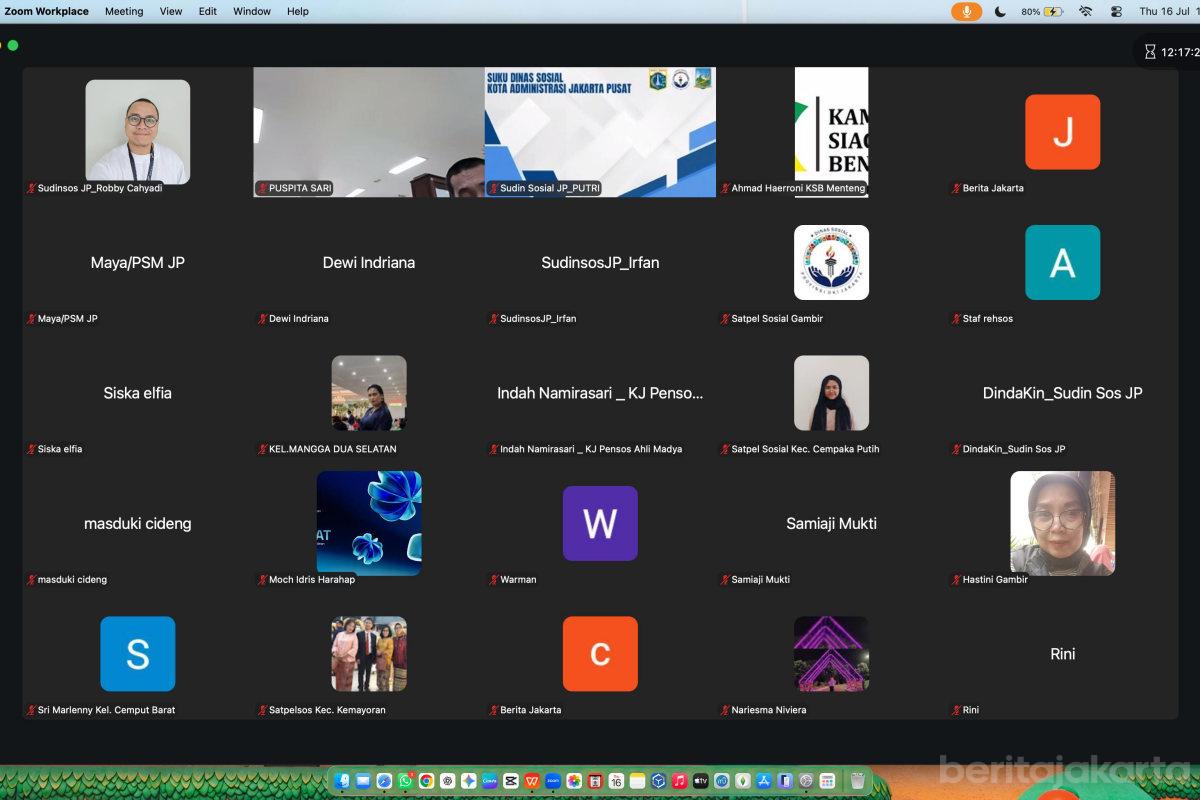The width and height of the screenshot is (1200, 800).
Task: Click muted mic icon beside PUSPITA SARI
Action: (262, 188)
